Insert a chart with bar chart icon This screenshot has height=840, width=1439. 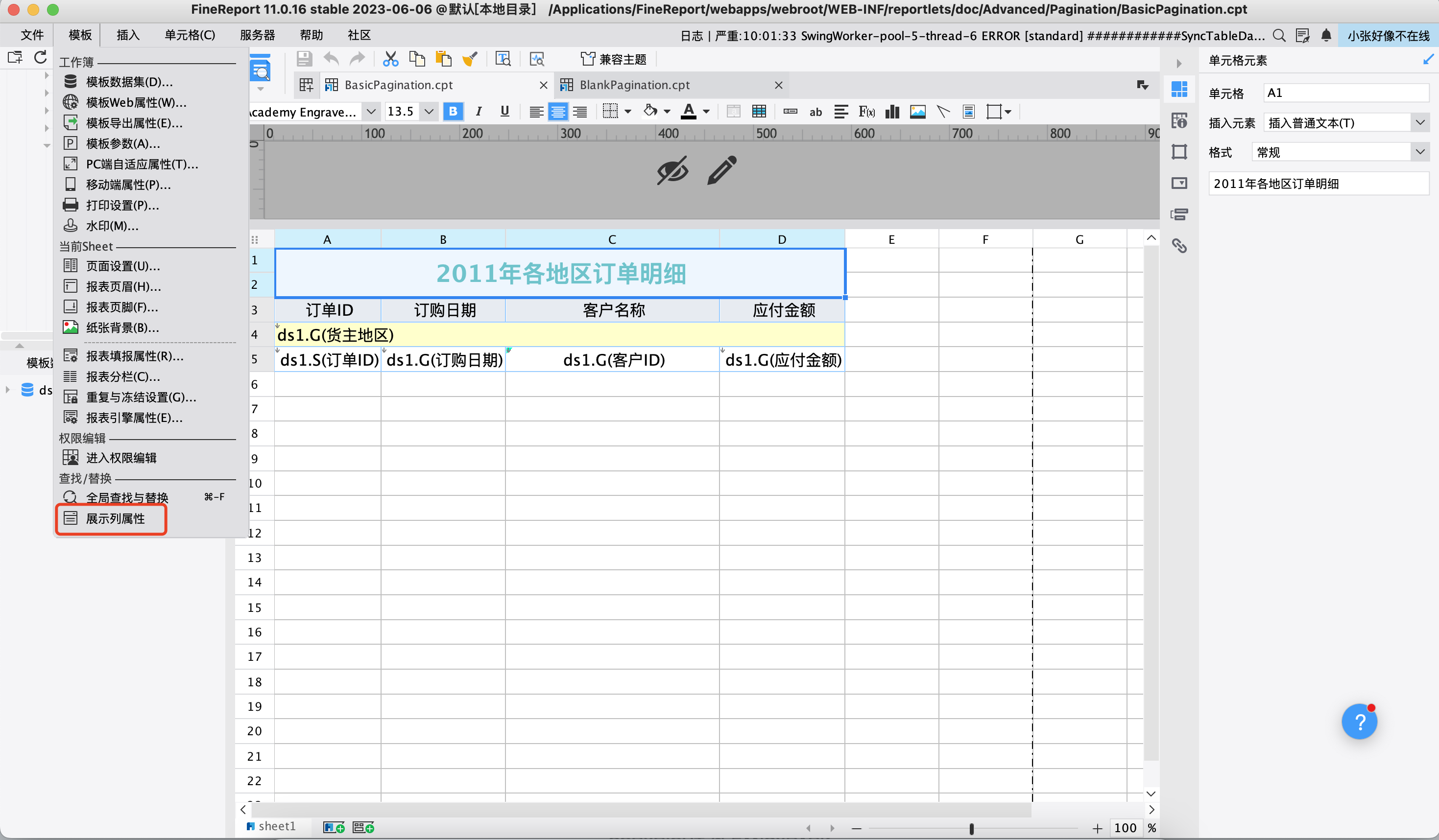point(892,112)
